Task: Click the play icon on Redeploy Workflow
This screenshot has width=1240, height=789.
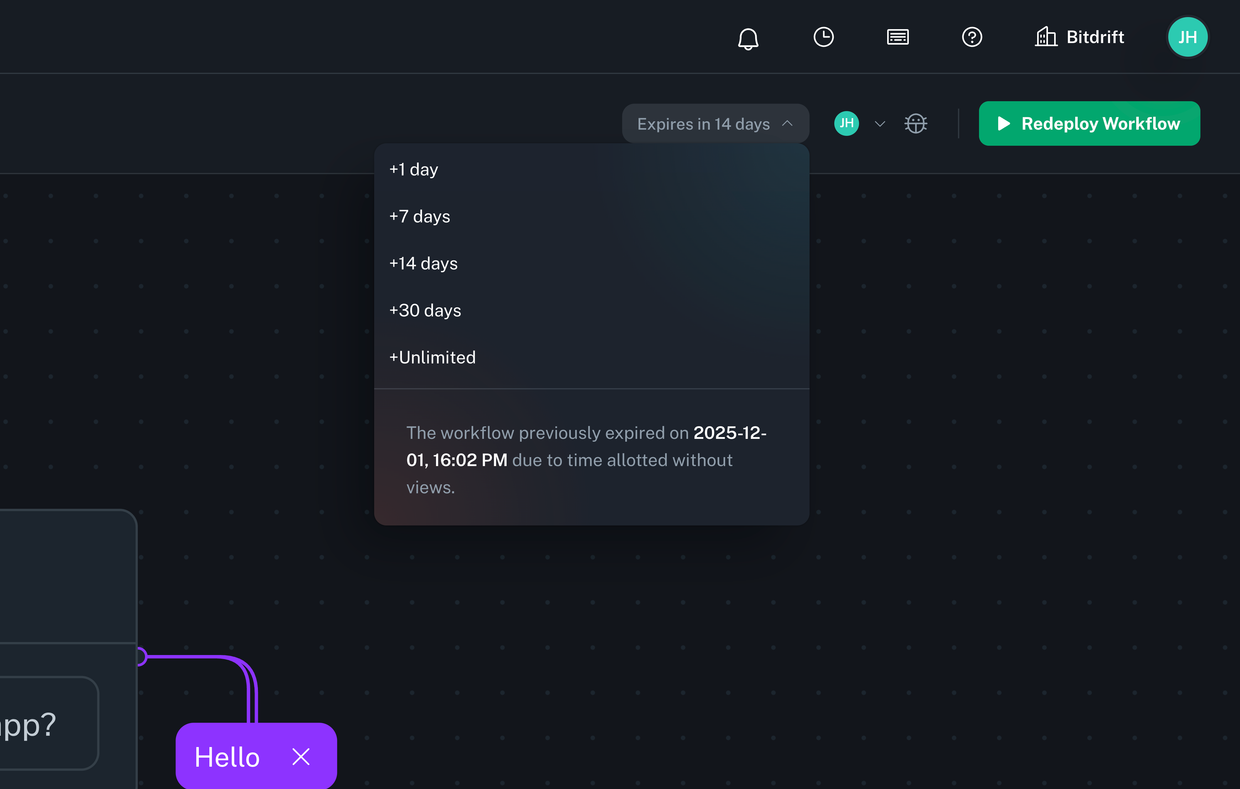Action: point(1003,123)
